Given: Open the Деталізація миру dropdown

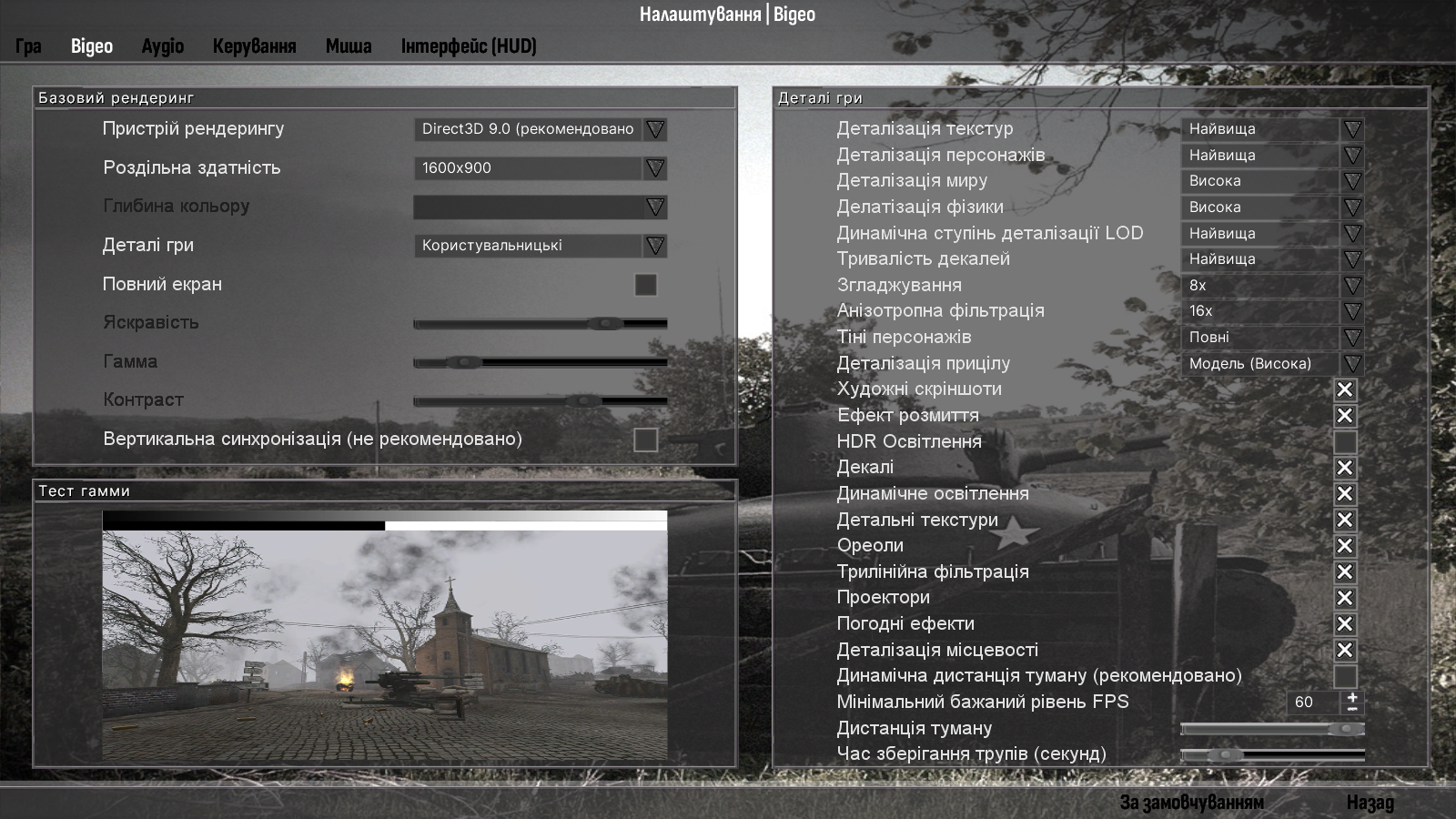Looking at the screenshot, I should point(1273,181).
